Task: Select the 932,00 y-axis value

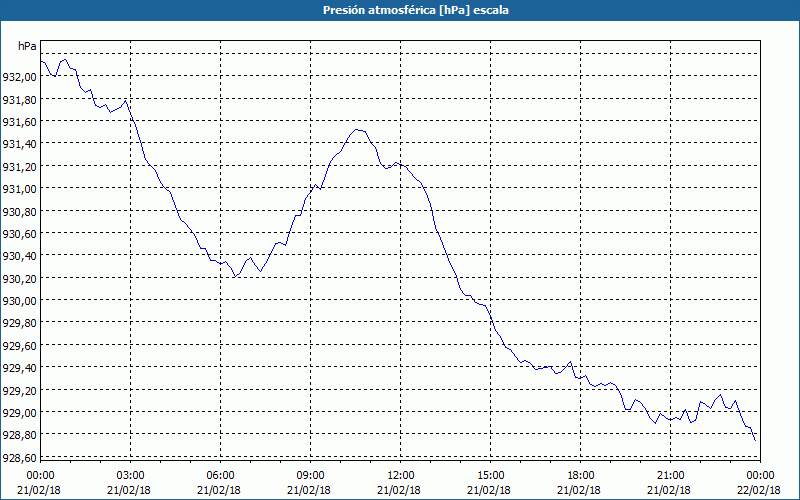Action: 19,77
